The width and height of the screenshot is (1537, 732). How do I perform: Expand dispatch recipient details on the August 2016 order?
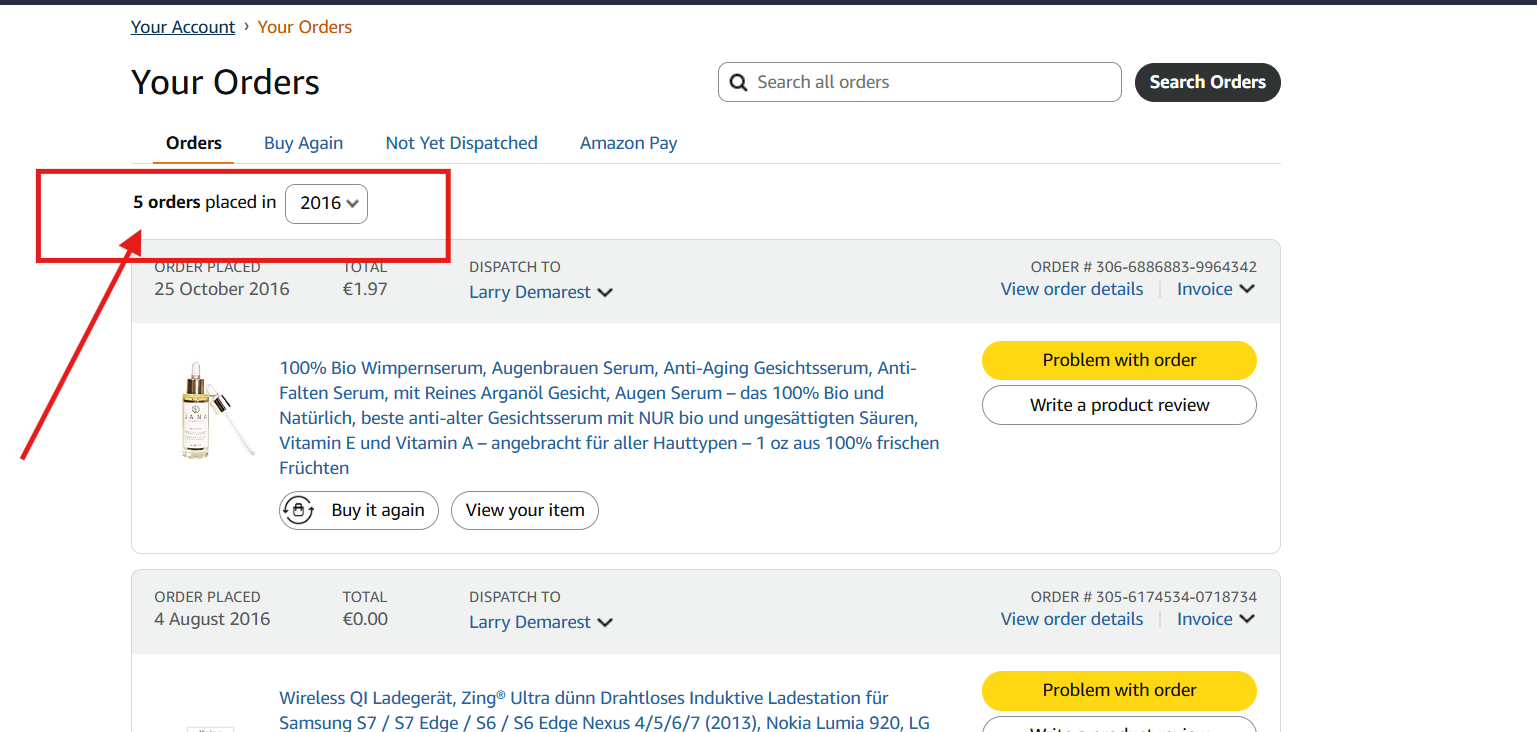point(540,622)
